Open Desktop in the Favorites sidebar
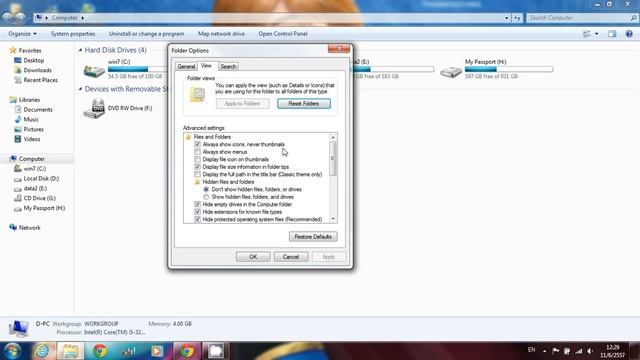The image size is (640, 360). point(33,60)
